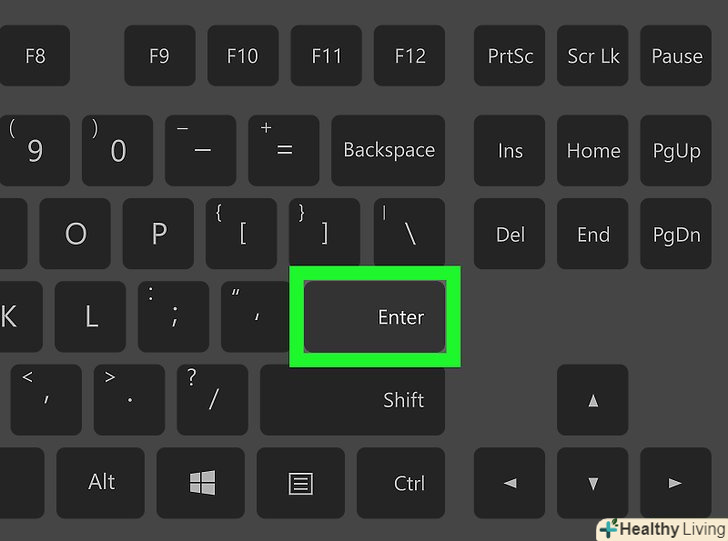Click the highlighted Enter key
The image size is (728, 541).
375,317
